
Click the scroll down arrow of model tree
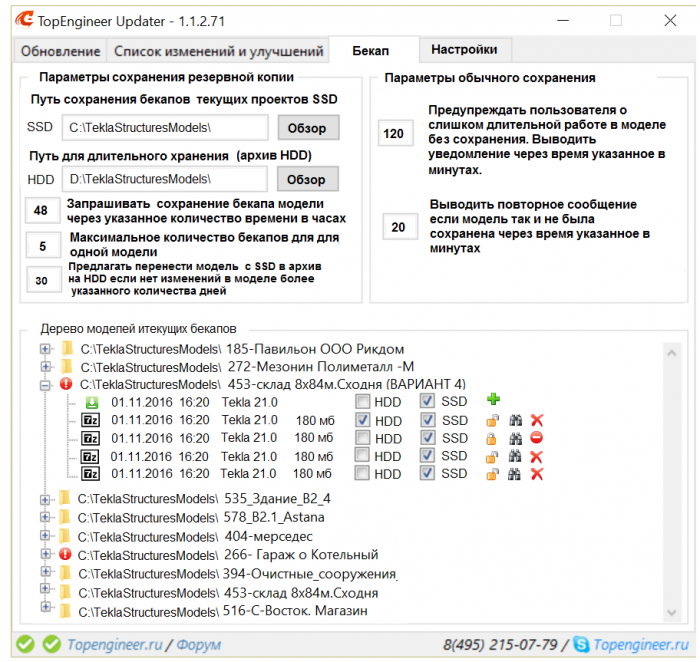pyautogui.click(x=672, y=612)
